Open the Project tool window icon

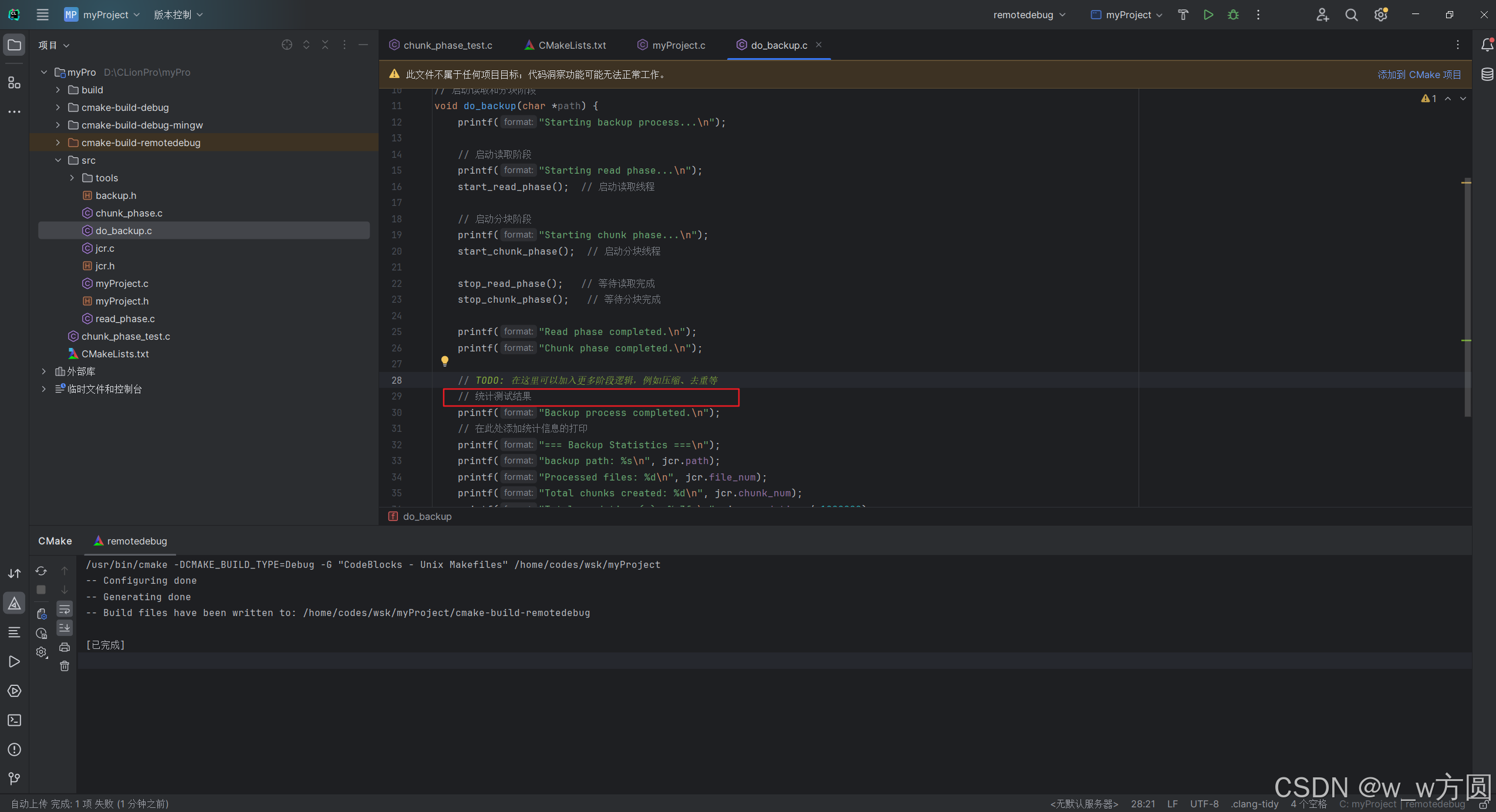[x=14, y=45]
